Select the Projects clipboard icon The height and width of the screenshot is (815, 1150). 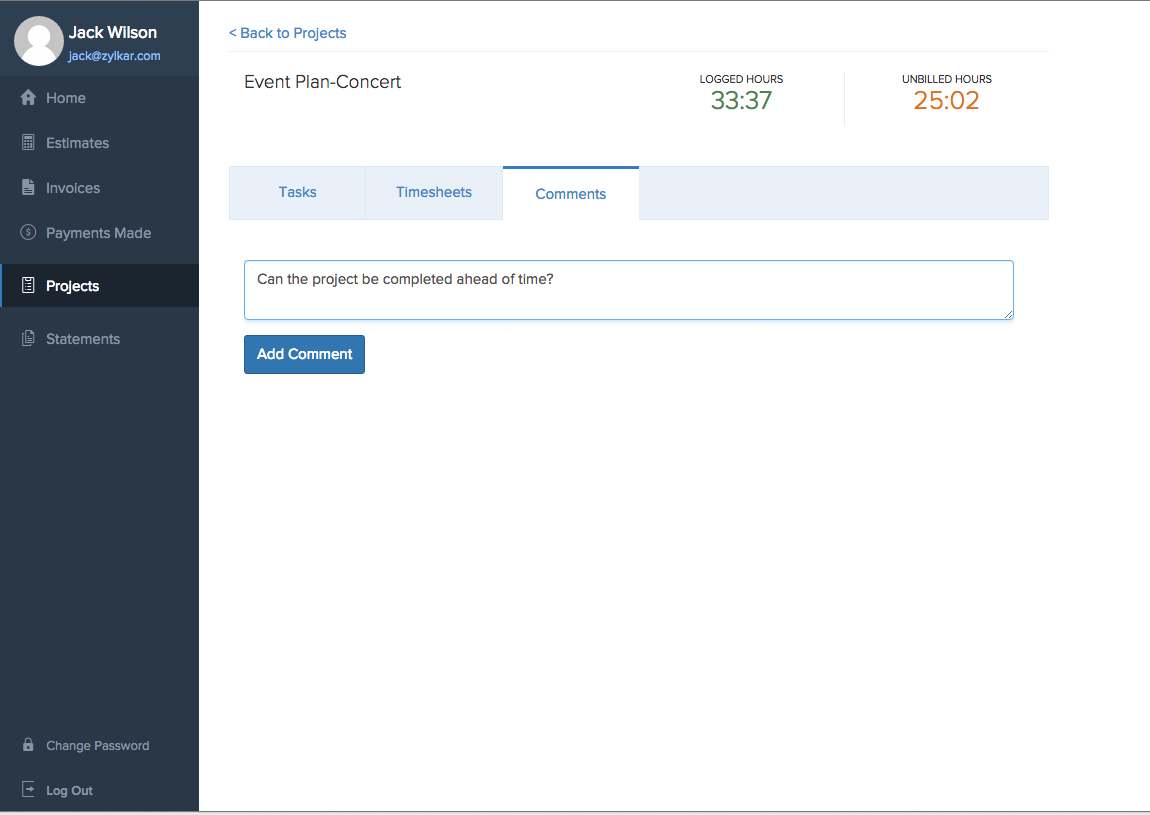coord(28,286)
